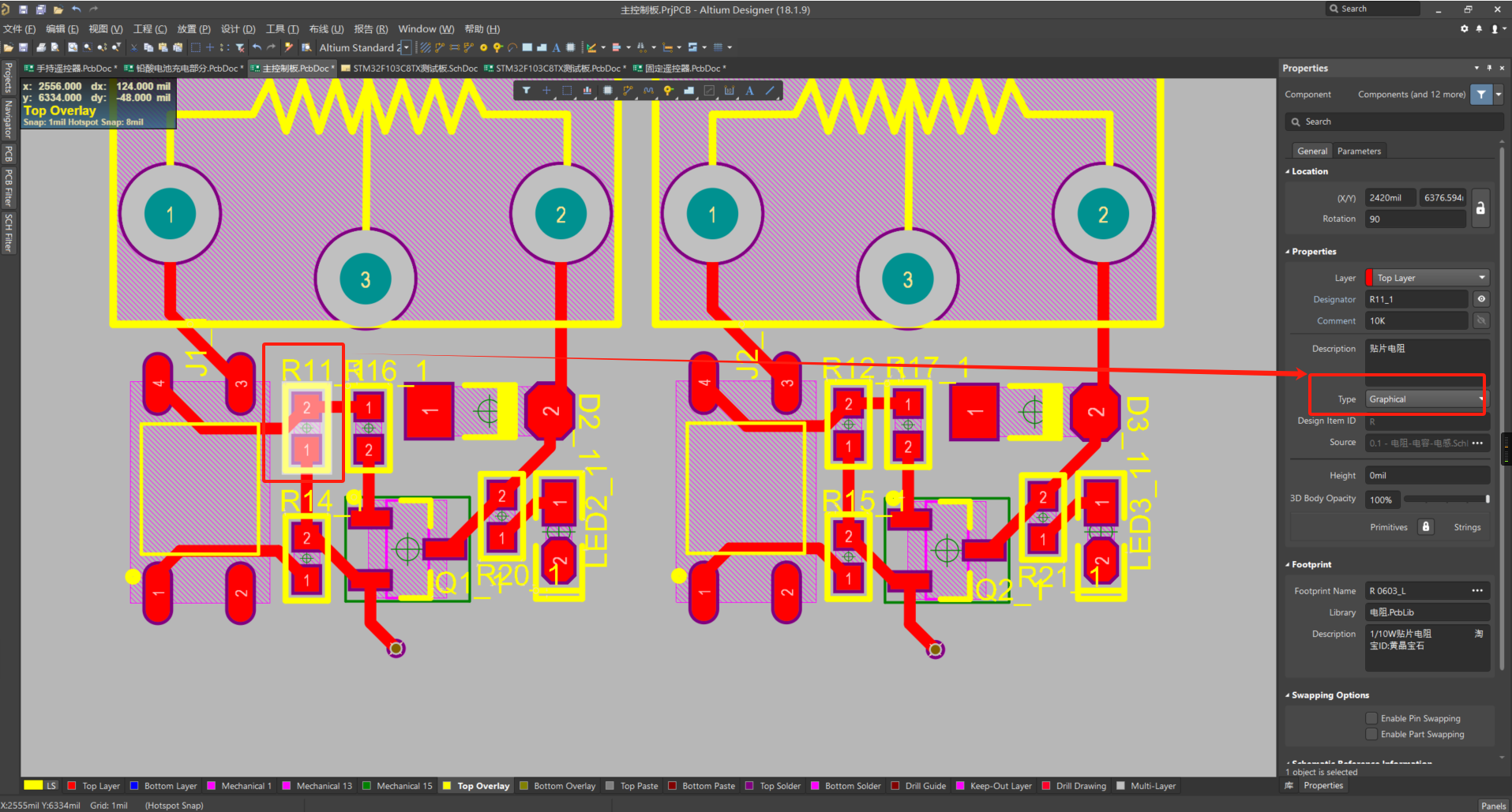Click the selection filter funnel in Properties panel
The width and height of the screenshot is (1512, 812).
tap(1481, 95)
